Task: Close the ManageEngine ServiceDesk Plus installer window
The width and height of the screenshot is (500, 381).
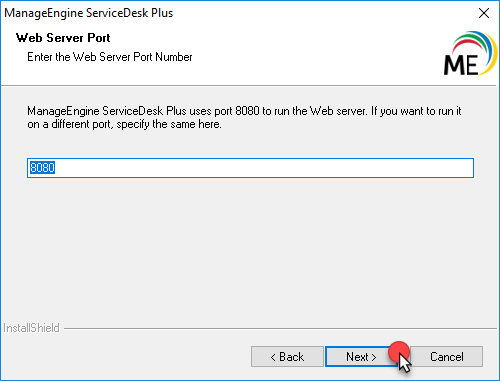Action: (484, 13)
